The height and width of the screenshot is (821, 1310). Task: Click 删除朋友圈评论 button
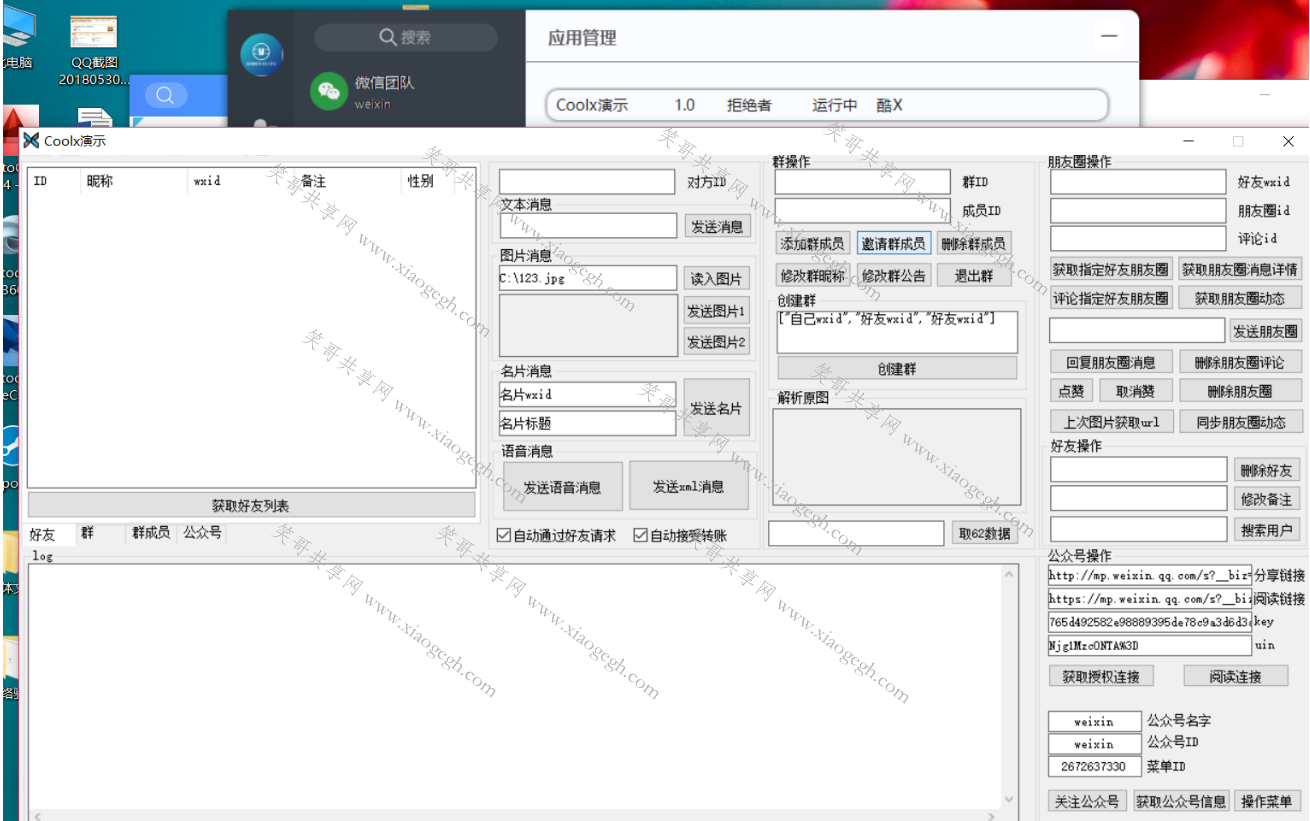pyautogui.click(x=1240, y=362)
